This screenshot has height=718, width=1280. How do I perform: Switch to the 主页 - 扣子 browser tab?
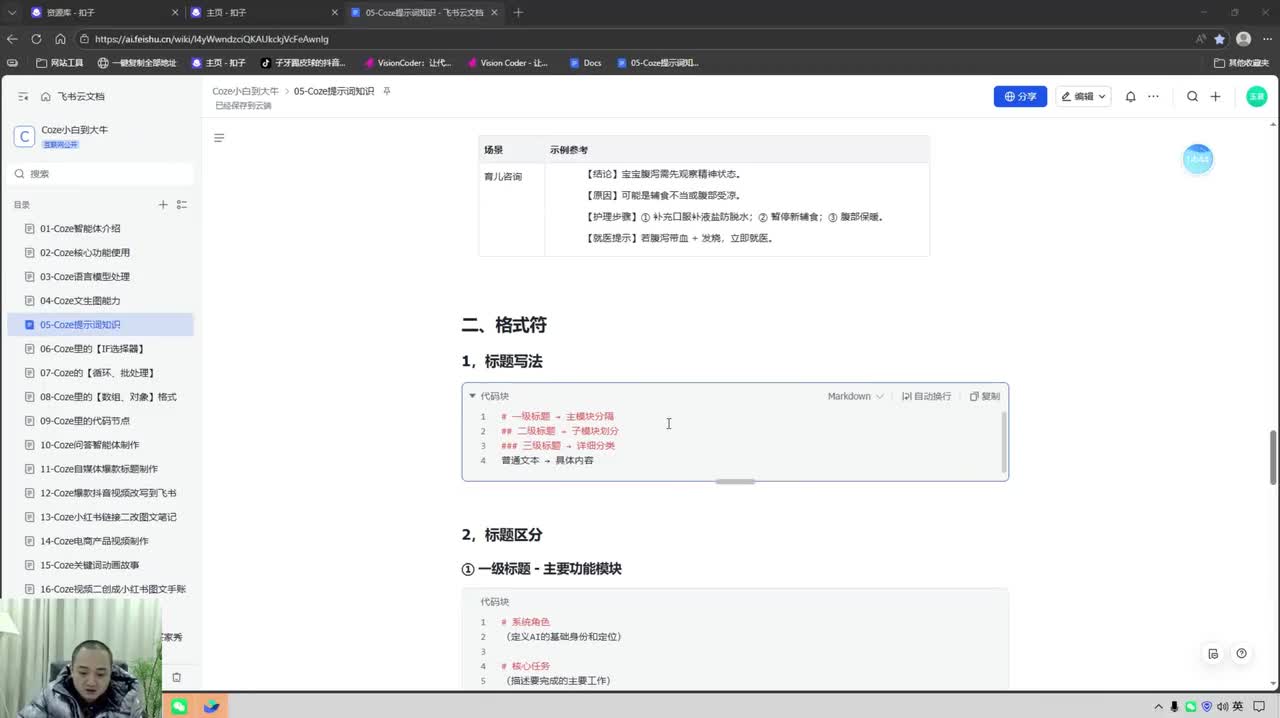[265, 12]
